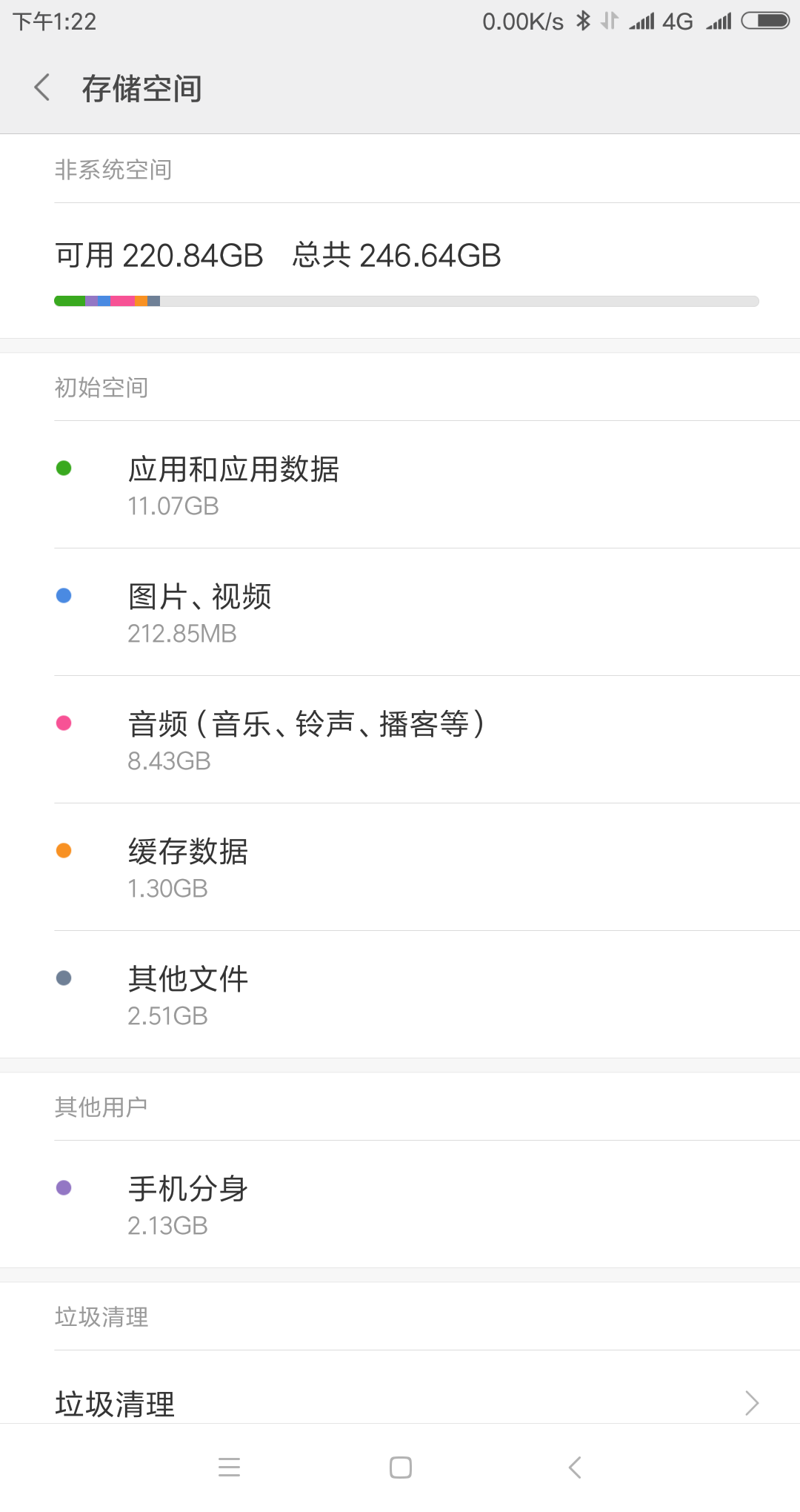This screenshot has width=800, height=1512.
Task: Tap the purple dot for 手机分身
Action: (64, 1187)
